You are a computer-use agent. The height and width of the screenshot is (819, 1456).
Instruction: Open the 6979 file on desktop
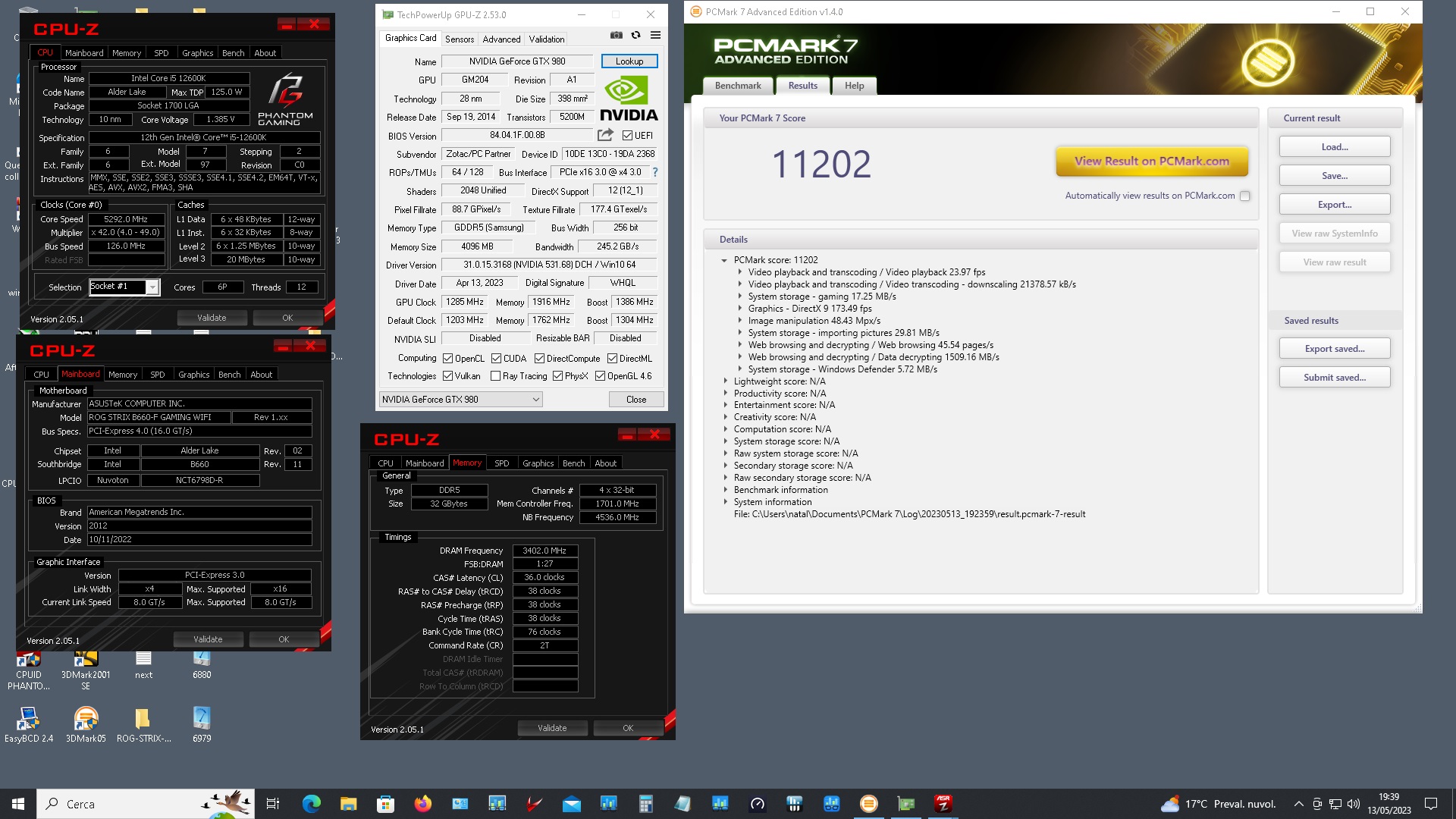tap(202, 724)
